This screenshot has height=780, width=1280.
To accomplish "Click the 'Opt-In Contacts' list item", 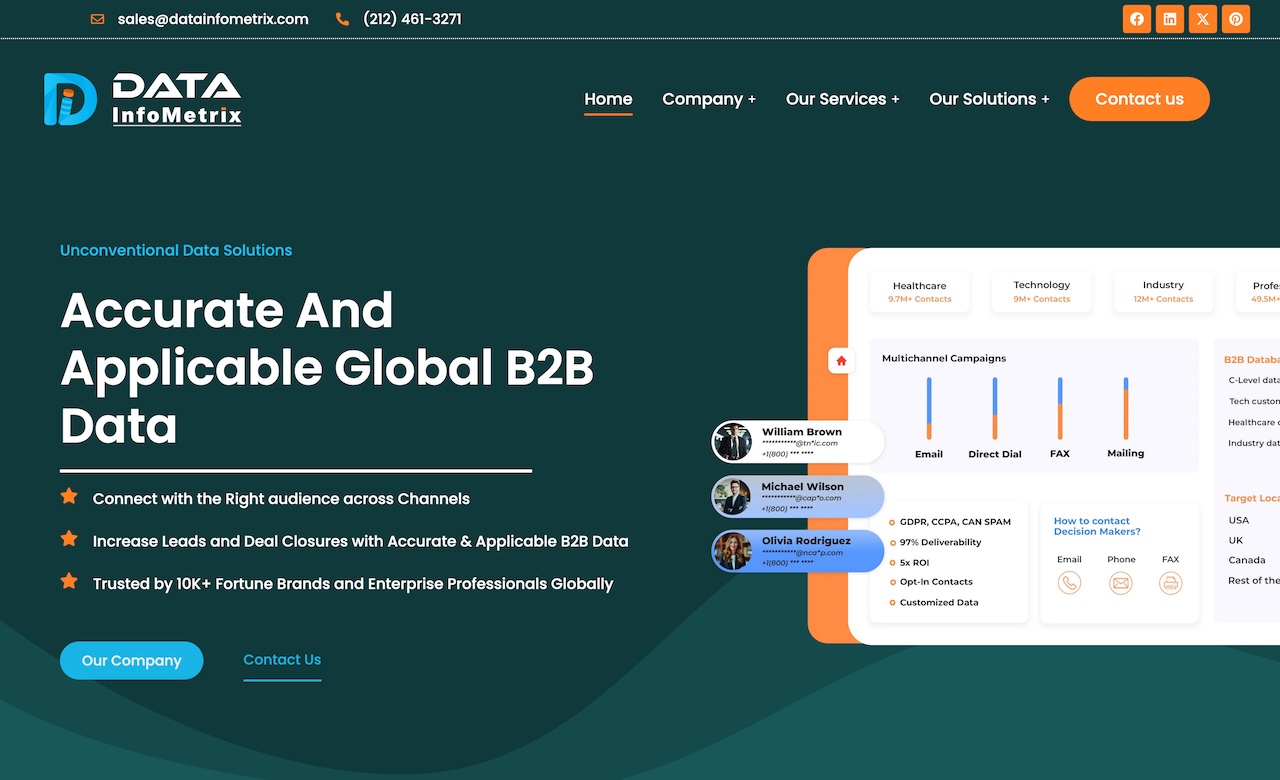I will click(936, 582).
